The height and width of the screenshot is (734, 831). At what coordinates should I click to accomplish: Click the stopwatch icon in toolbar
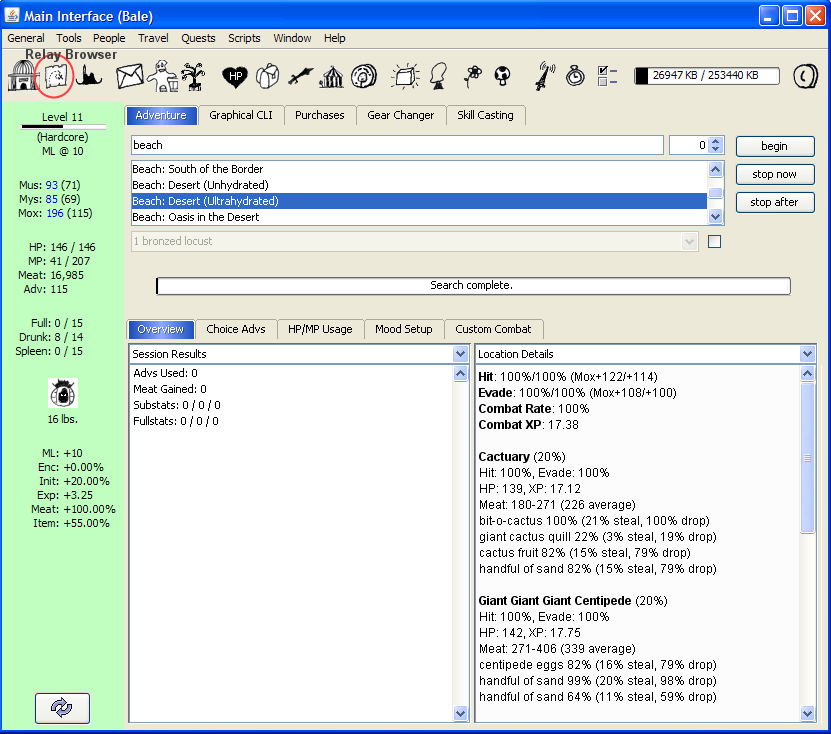click(x=575, y=76)
